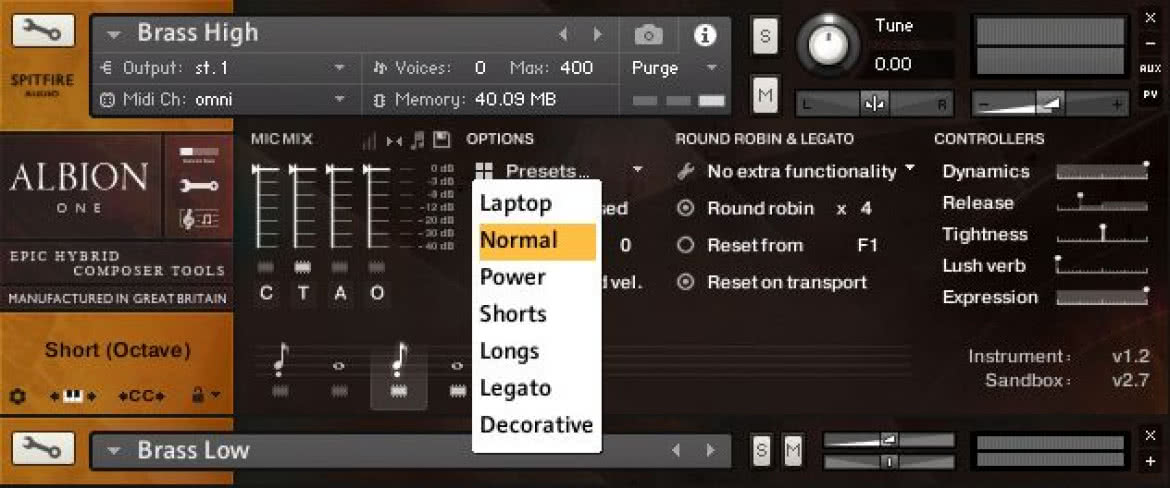
Task: Click the Max voices value 400
Action: coord(577,68)
